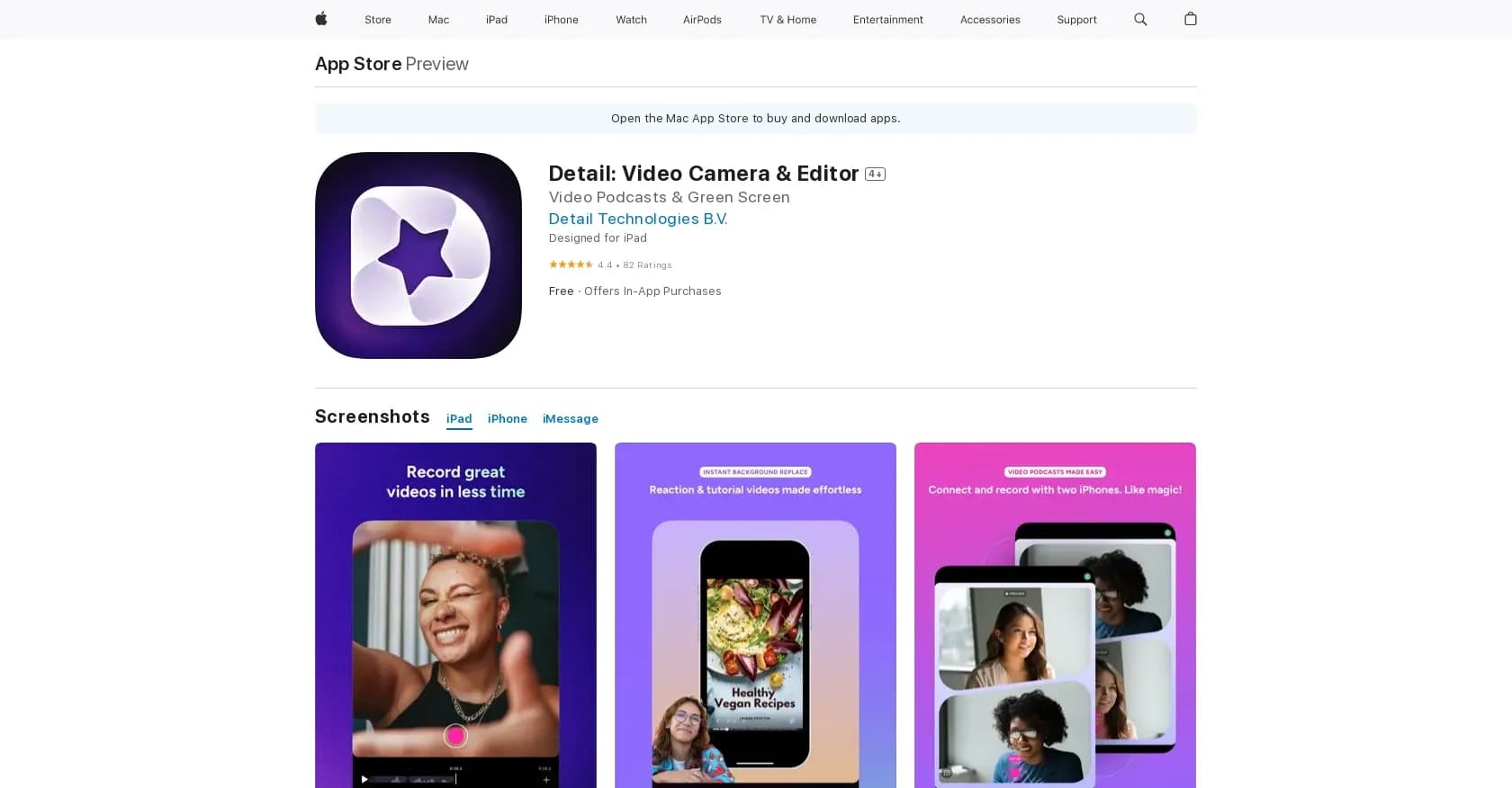
Task: Open the iPhone nav menu
Action: [x=562, y=20]
